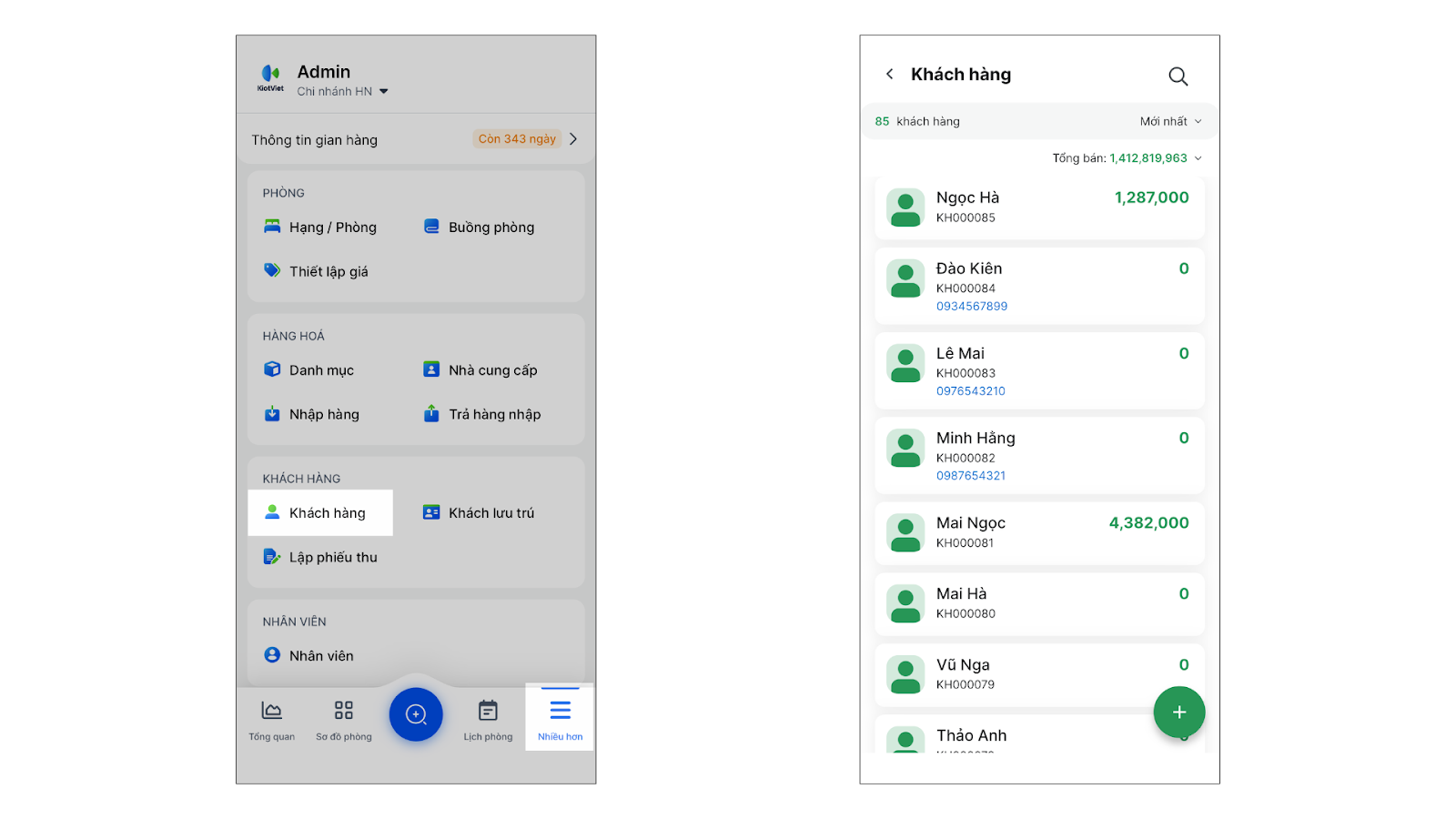Call Đào Kiên's phone number 0934567899
This screenshot has width=1456, height=819.
point(972,307)
